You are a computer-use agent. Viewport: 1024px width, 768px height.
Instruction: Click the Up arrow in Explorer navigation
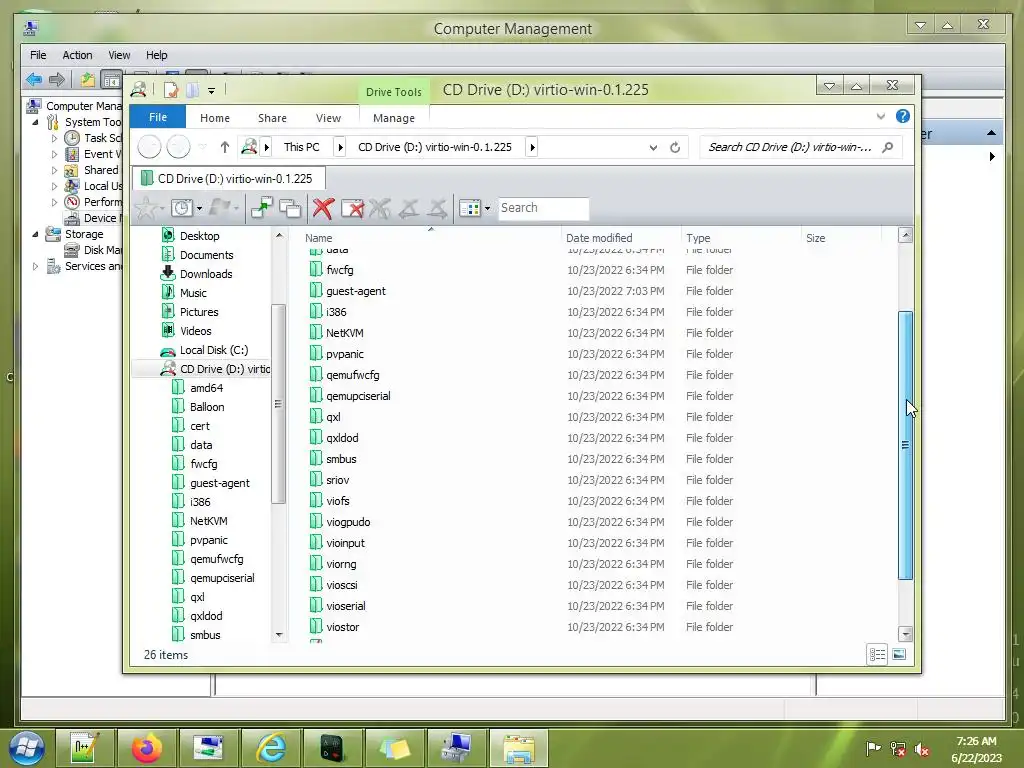tap(225, 147)
